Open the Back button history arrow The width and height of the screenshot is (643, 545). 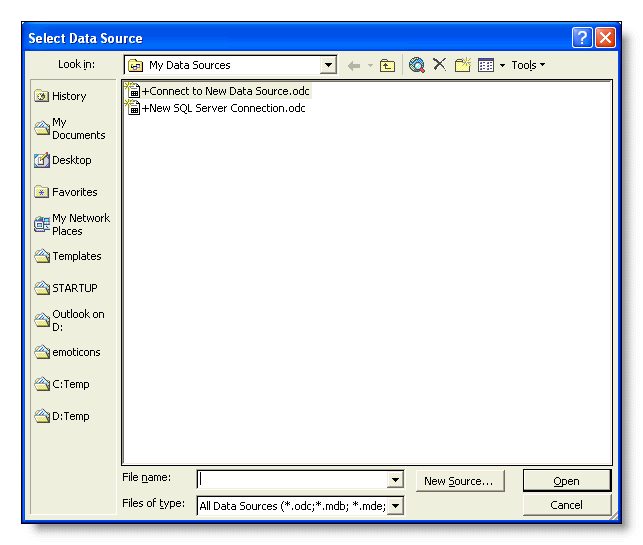[x=370, y=66]
